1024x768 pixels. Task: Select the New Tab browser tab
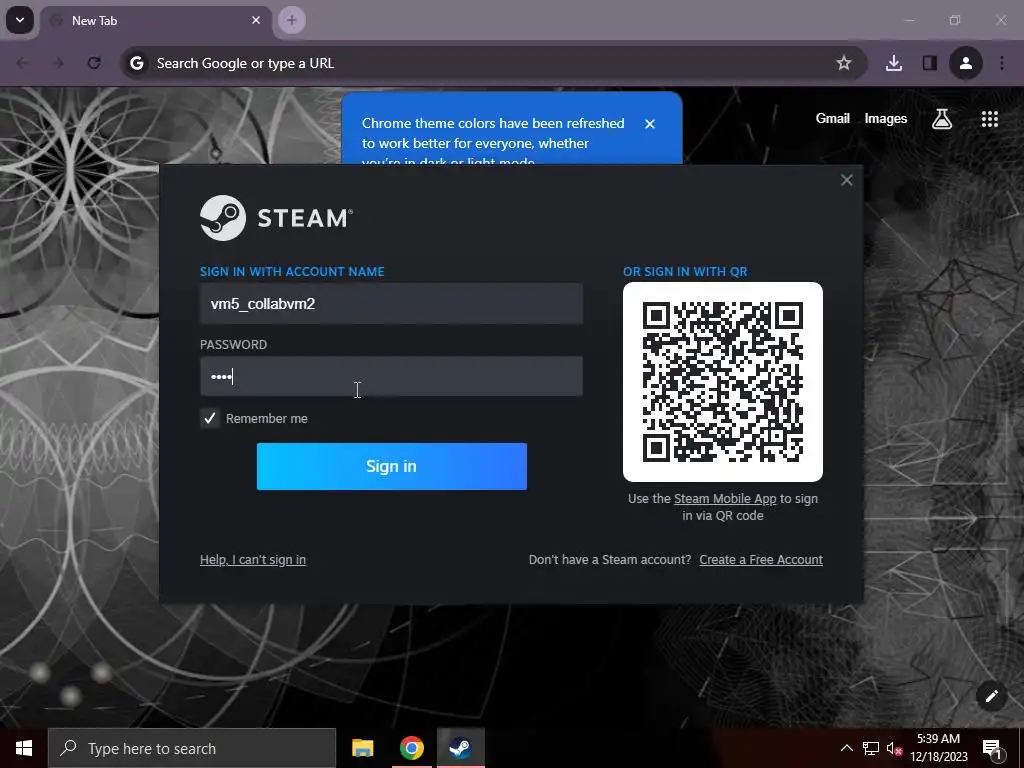(157, 21)
